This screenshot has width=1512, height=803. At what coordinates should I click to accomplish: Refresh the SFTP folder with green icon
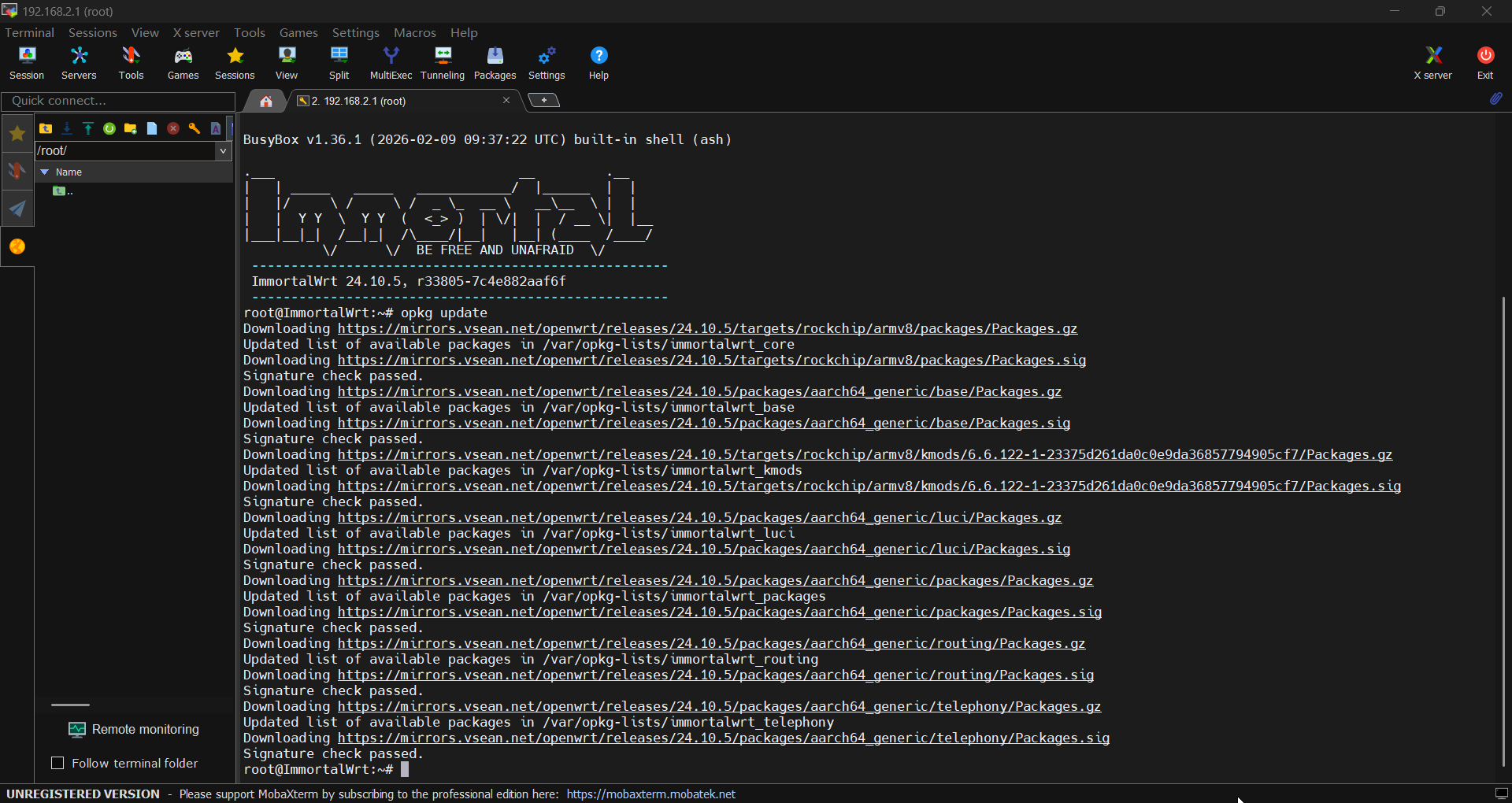click(x=109, y=128)
